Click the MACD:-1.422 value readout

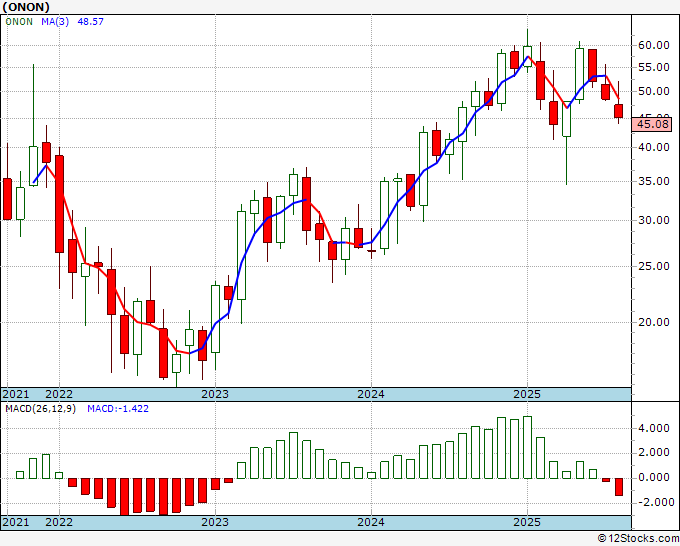coord(118,409)
